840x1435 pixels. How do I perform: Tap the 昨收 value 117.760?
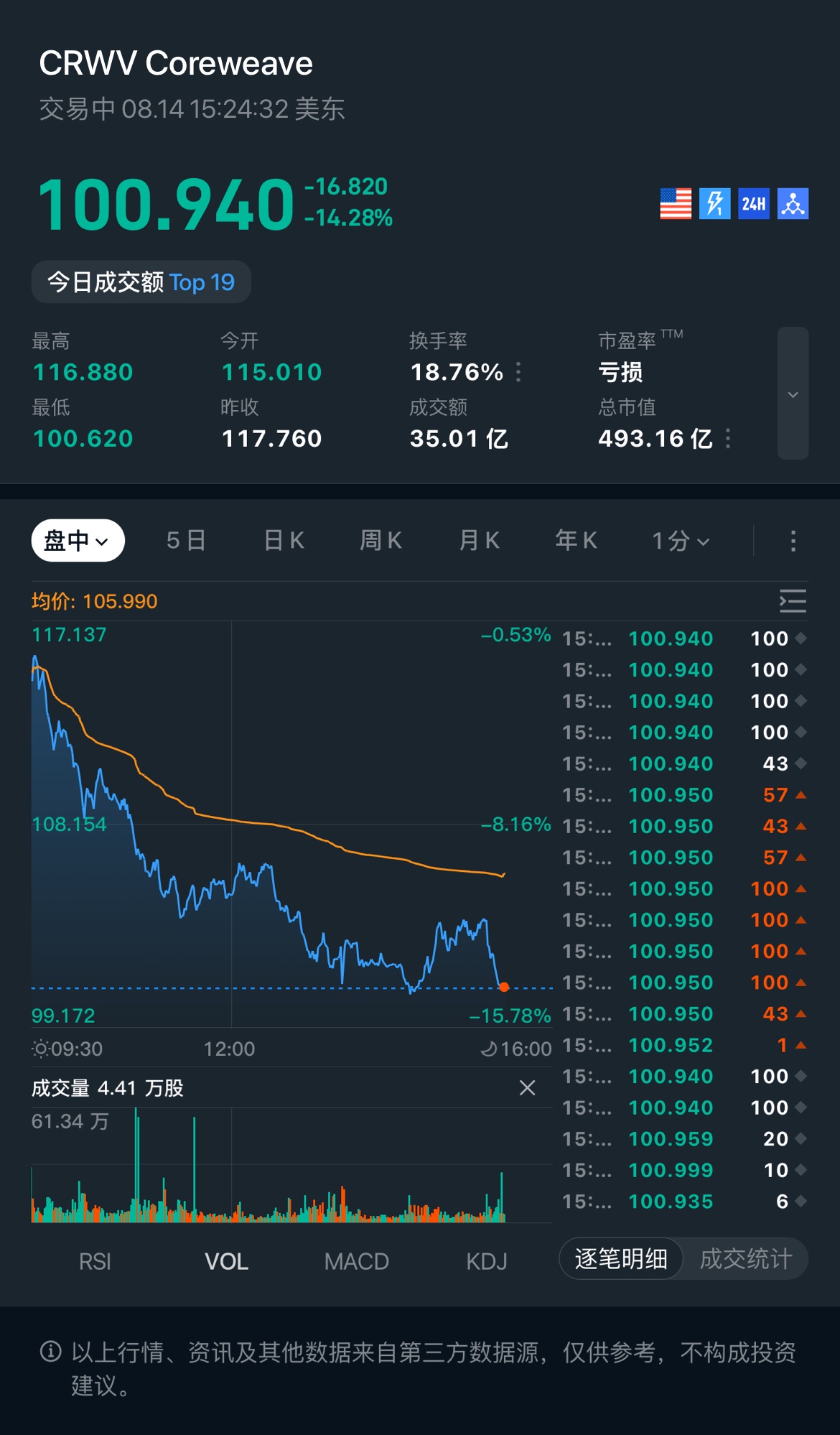coord(271,438)
